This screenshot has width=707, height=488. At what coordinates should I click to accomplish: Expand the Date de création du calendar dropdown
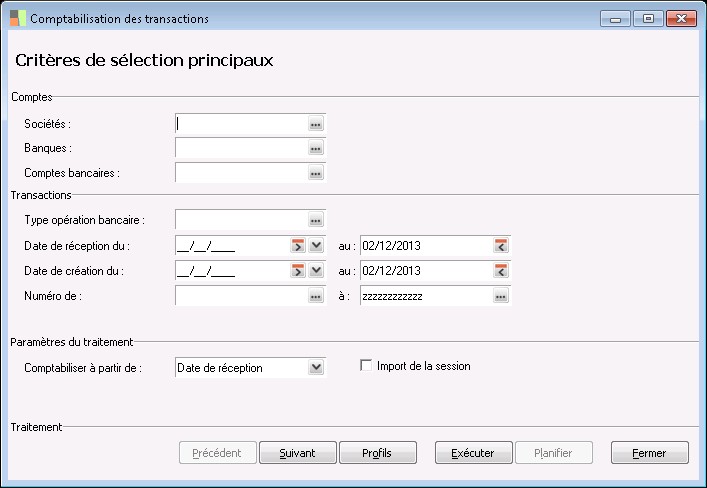click(317, 271)
